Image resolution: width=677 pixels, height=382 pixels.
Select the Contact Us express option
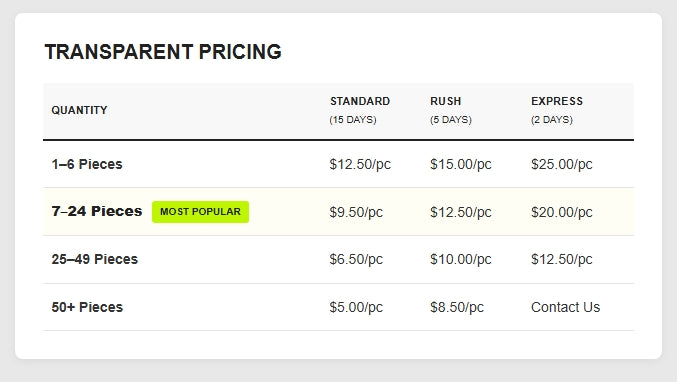(x=565, y=307)
